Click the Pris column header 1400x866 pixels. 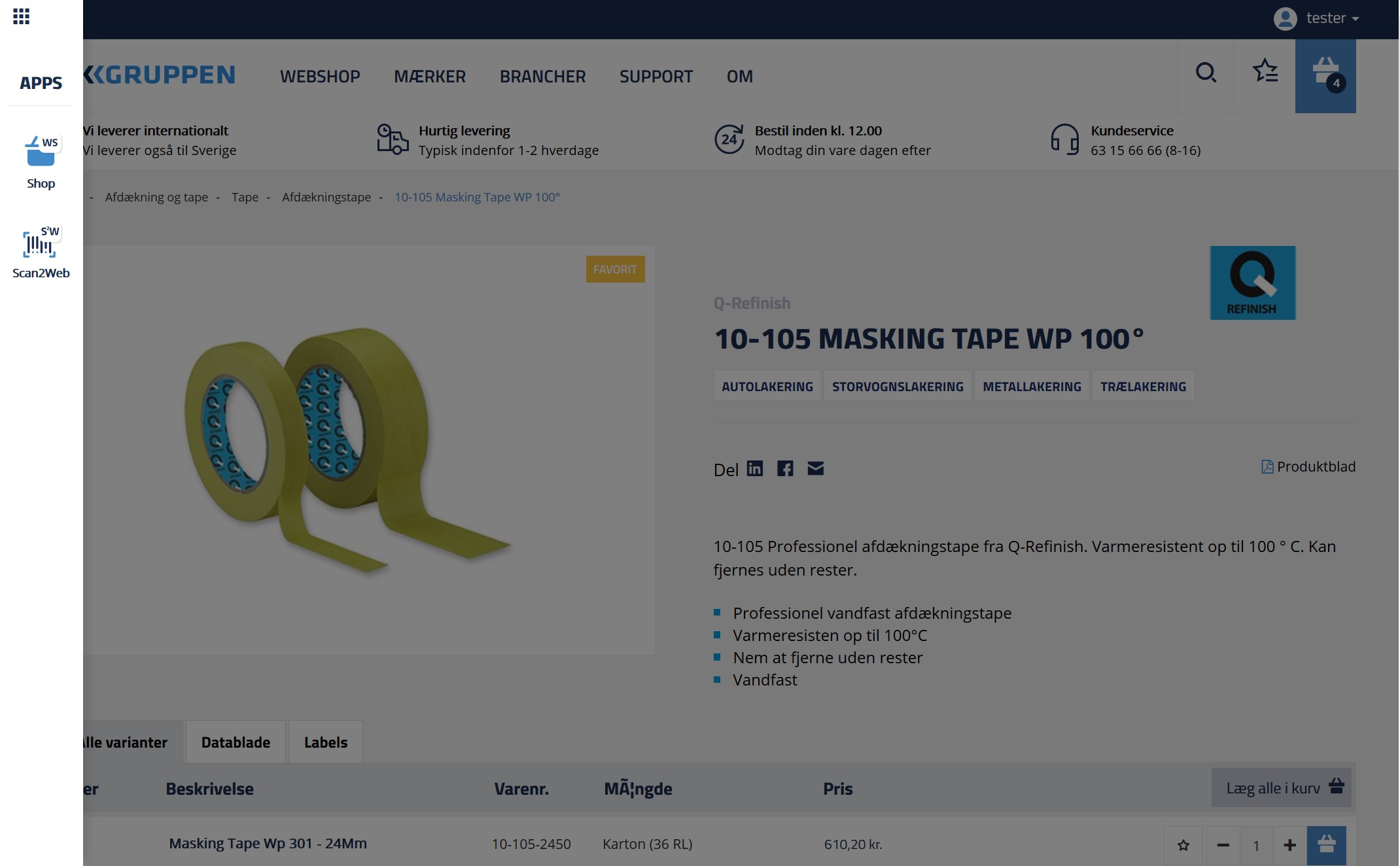point(837,789)
